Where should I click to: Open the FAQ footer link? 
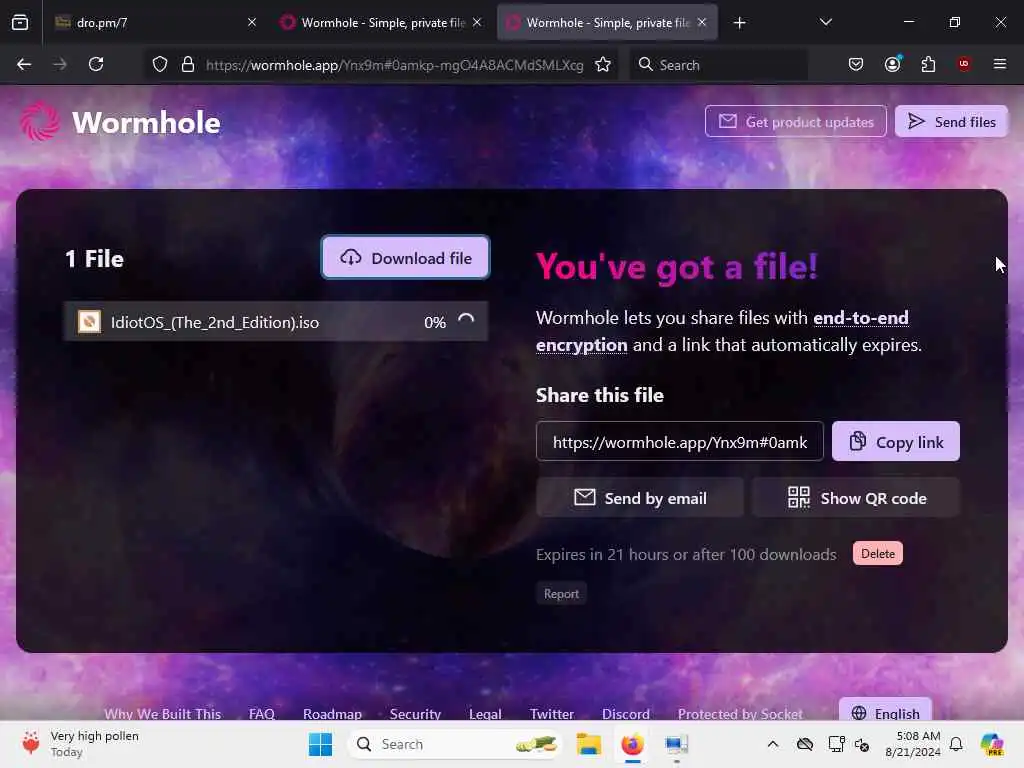[x=261, y=714]
